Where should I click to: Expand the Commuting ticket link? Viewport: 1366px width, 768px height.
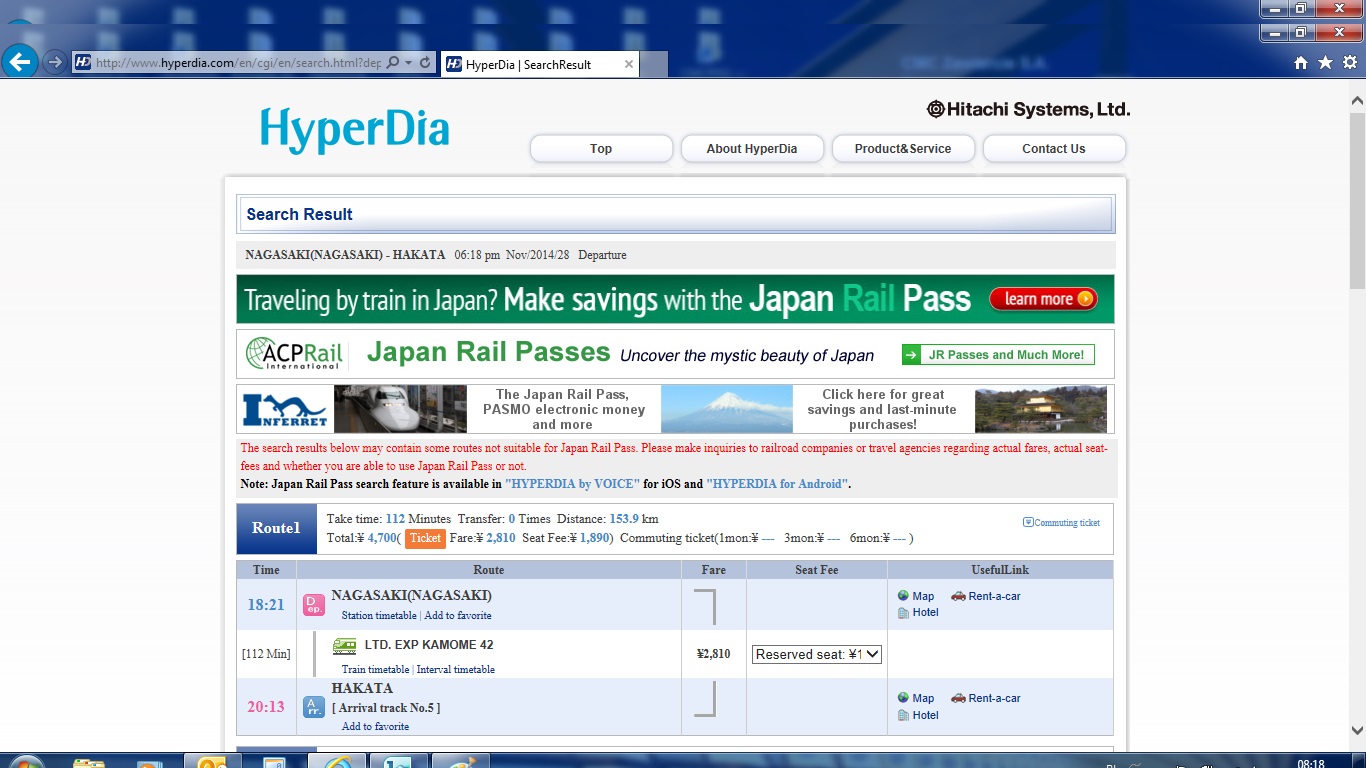1061,522
